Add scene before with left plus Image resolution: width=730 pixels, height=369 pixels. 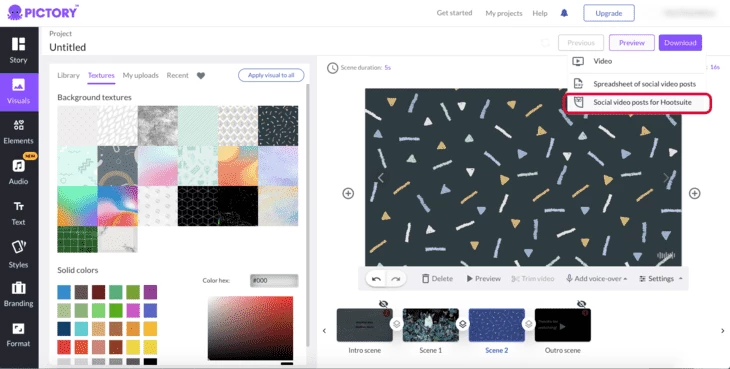(348, 193)
